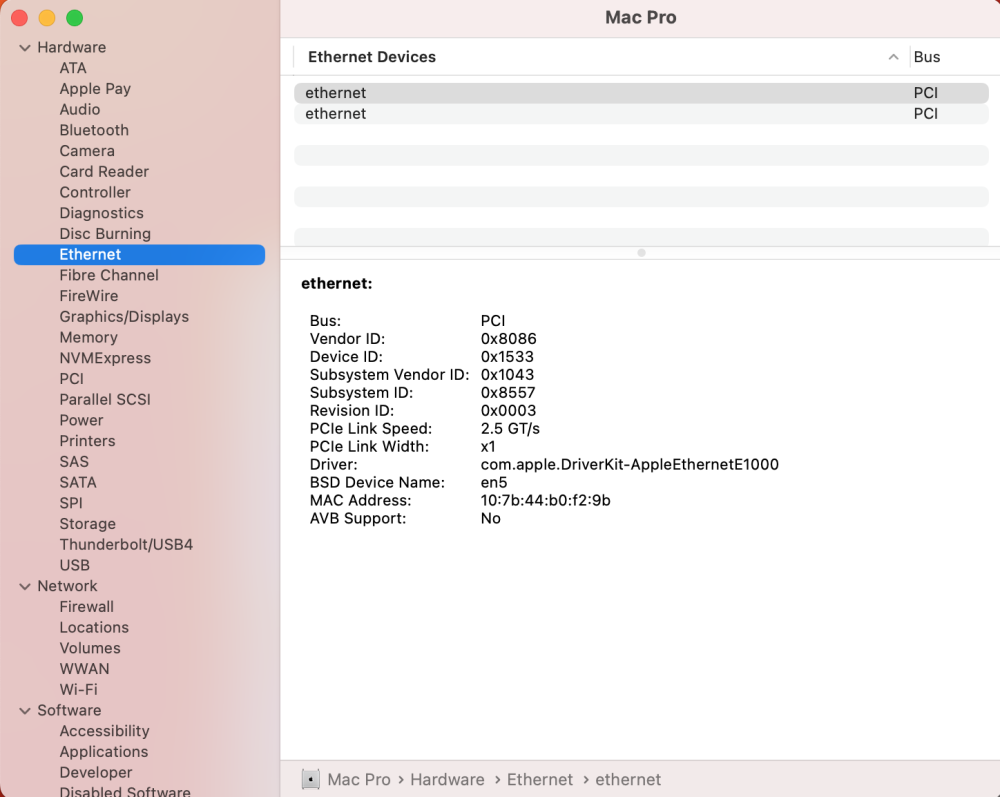
Task: Select Controller in the sidebar
Action: click(95, 193)
